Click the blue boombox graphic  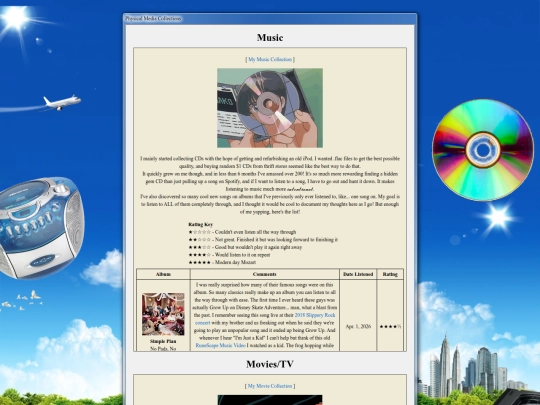click(41, 227)
